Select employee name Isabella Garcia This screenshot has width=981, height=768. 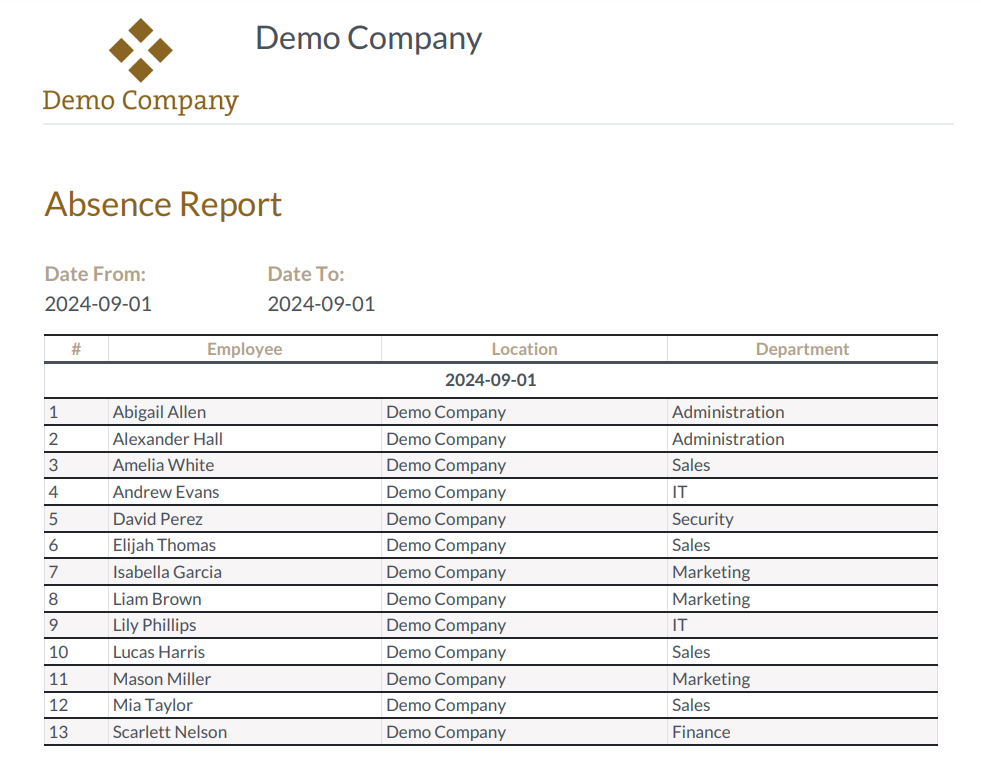167,572
